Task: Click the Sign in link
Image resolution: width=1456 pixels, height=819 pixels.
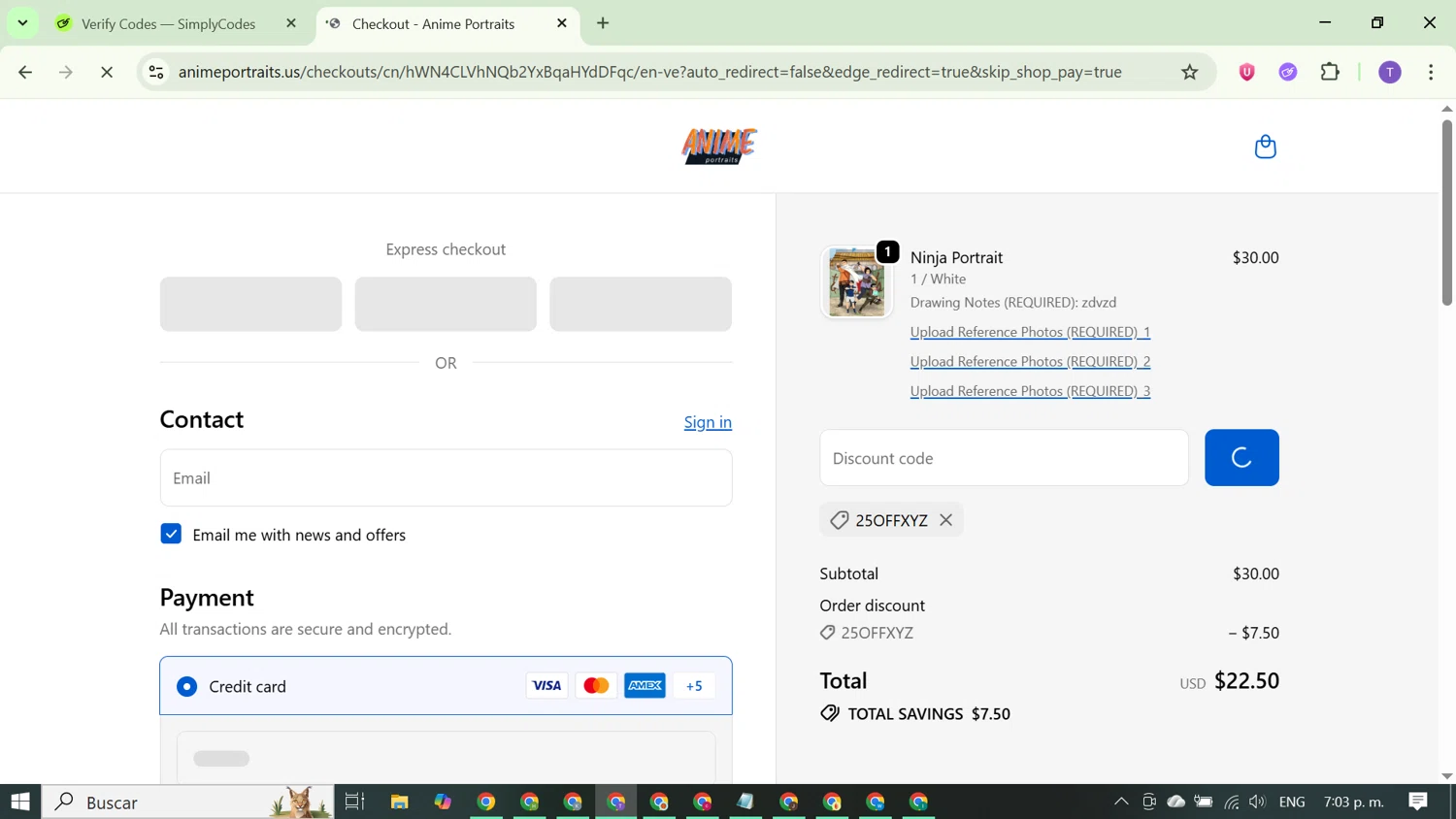Action: tap(708, 422)
